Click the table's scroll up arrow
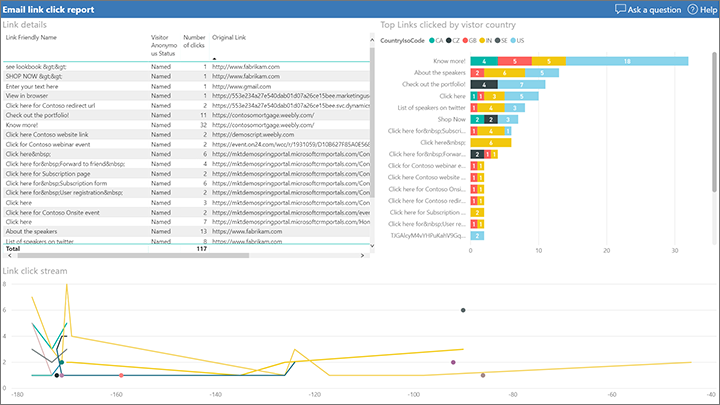 point(372,40)
